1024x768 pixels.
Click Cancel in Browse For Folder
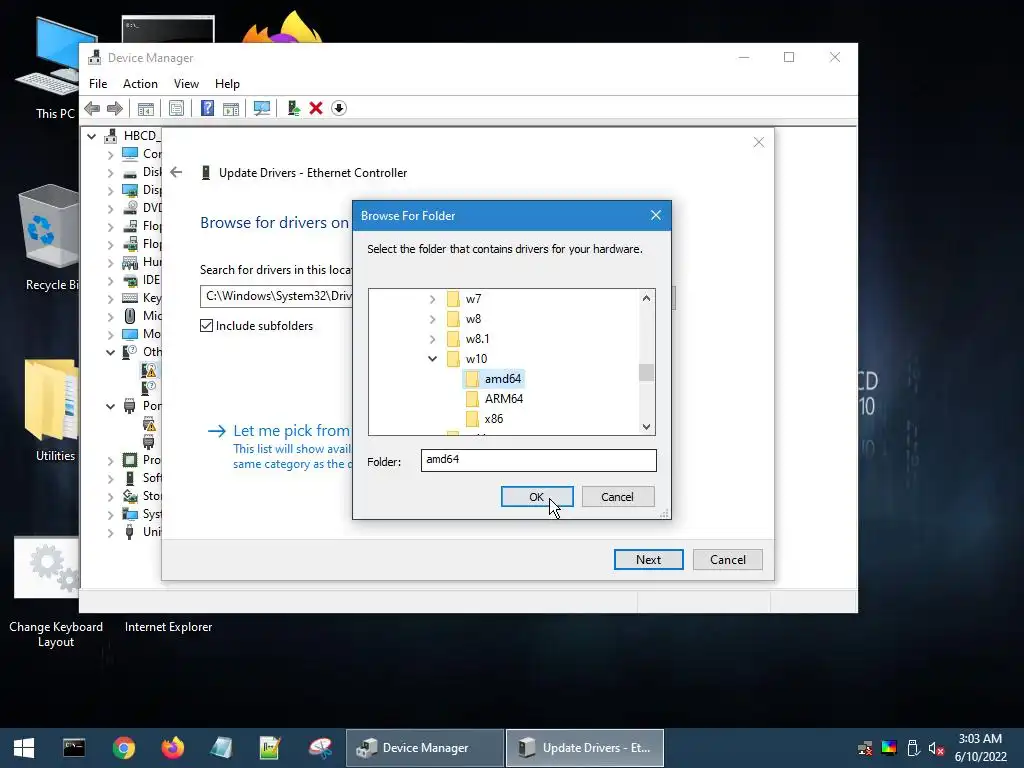[x=618, y=497]
